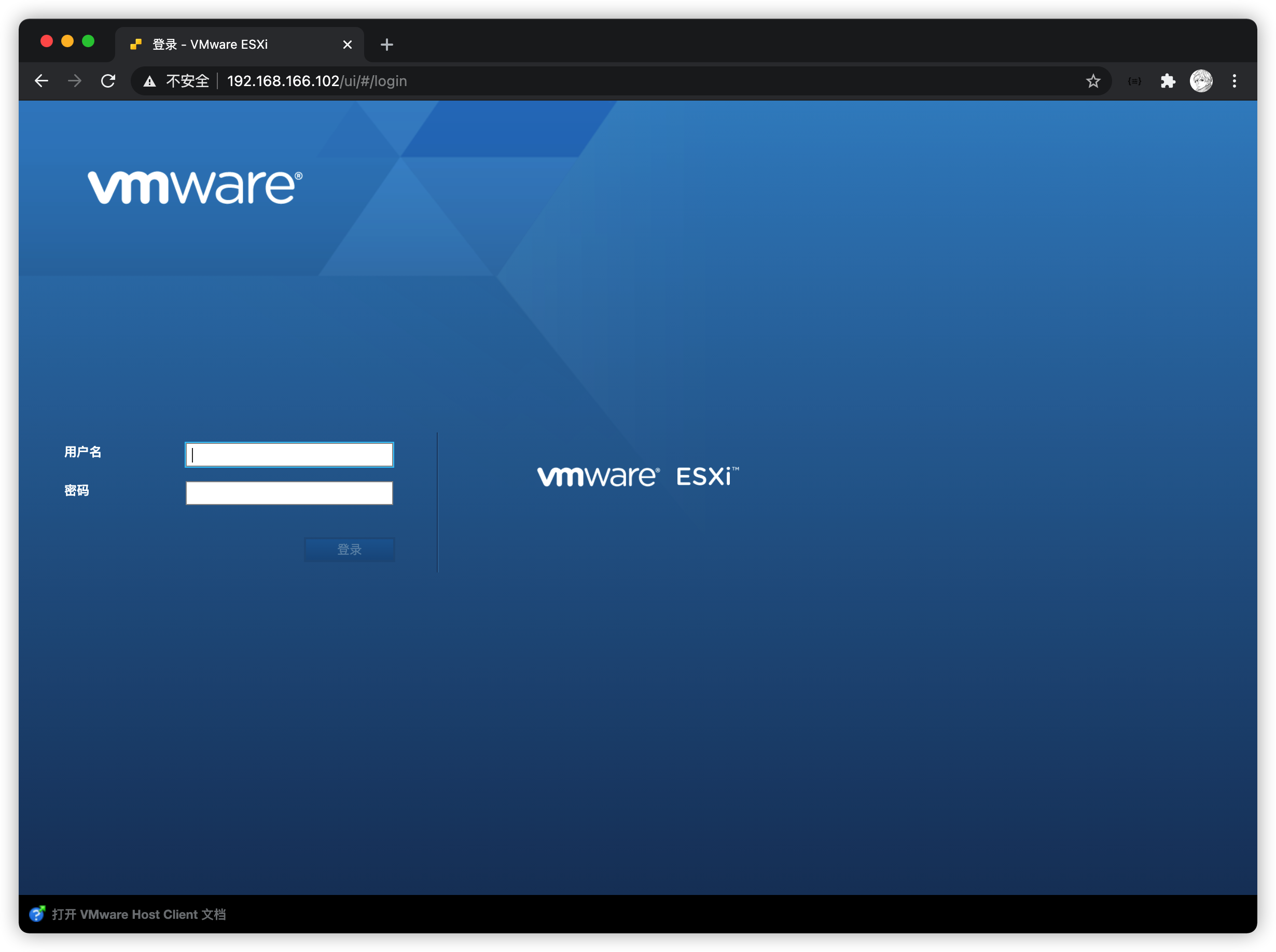
Task: Open the extensions puzzle icon
Action: (1167, 81)
